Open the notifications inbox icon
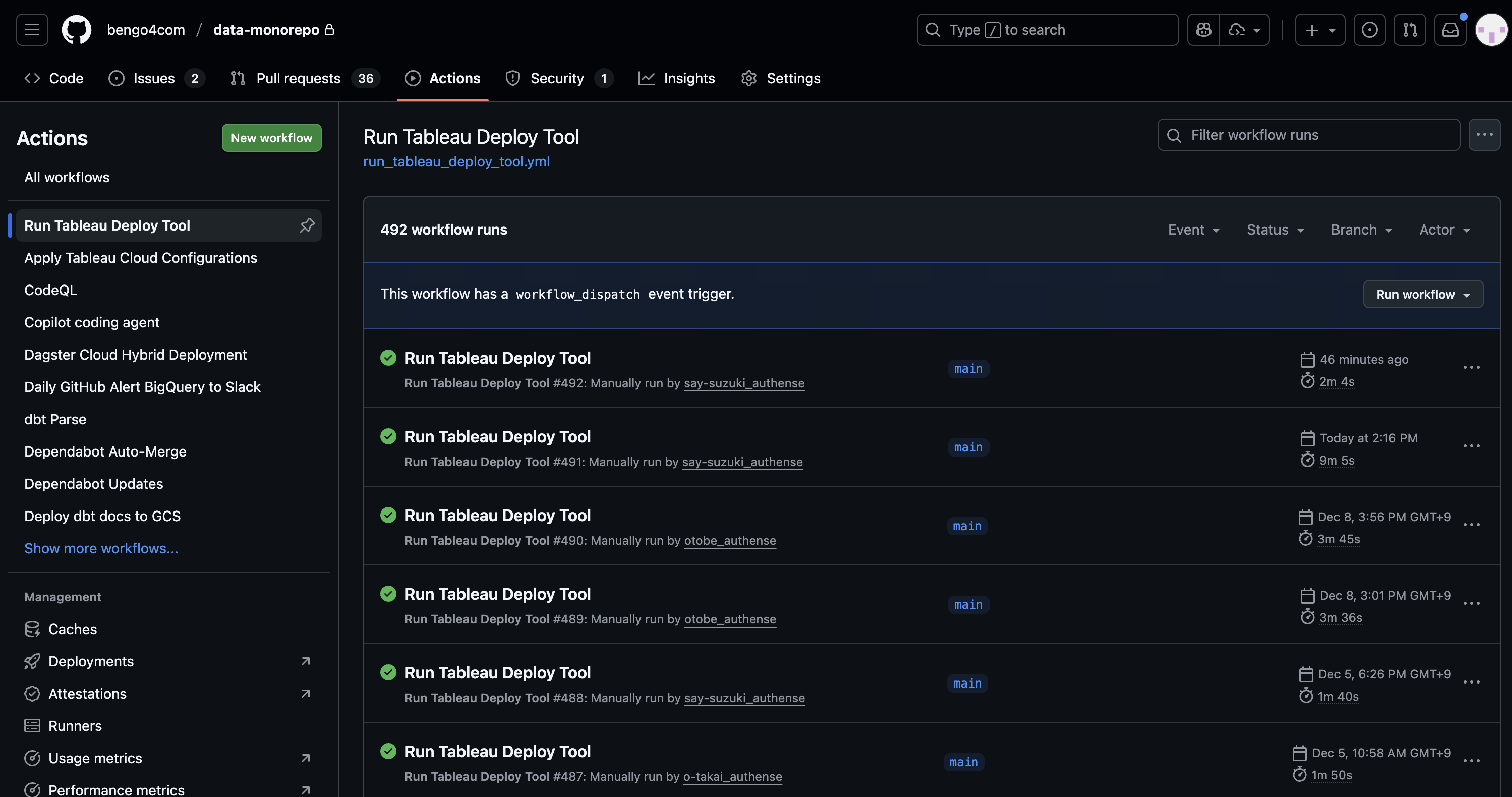Viewport: 1512px width, 797px height. [1450, 30]
